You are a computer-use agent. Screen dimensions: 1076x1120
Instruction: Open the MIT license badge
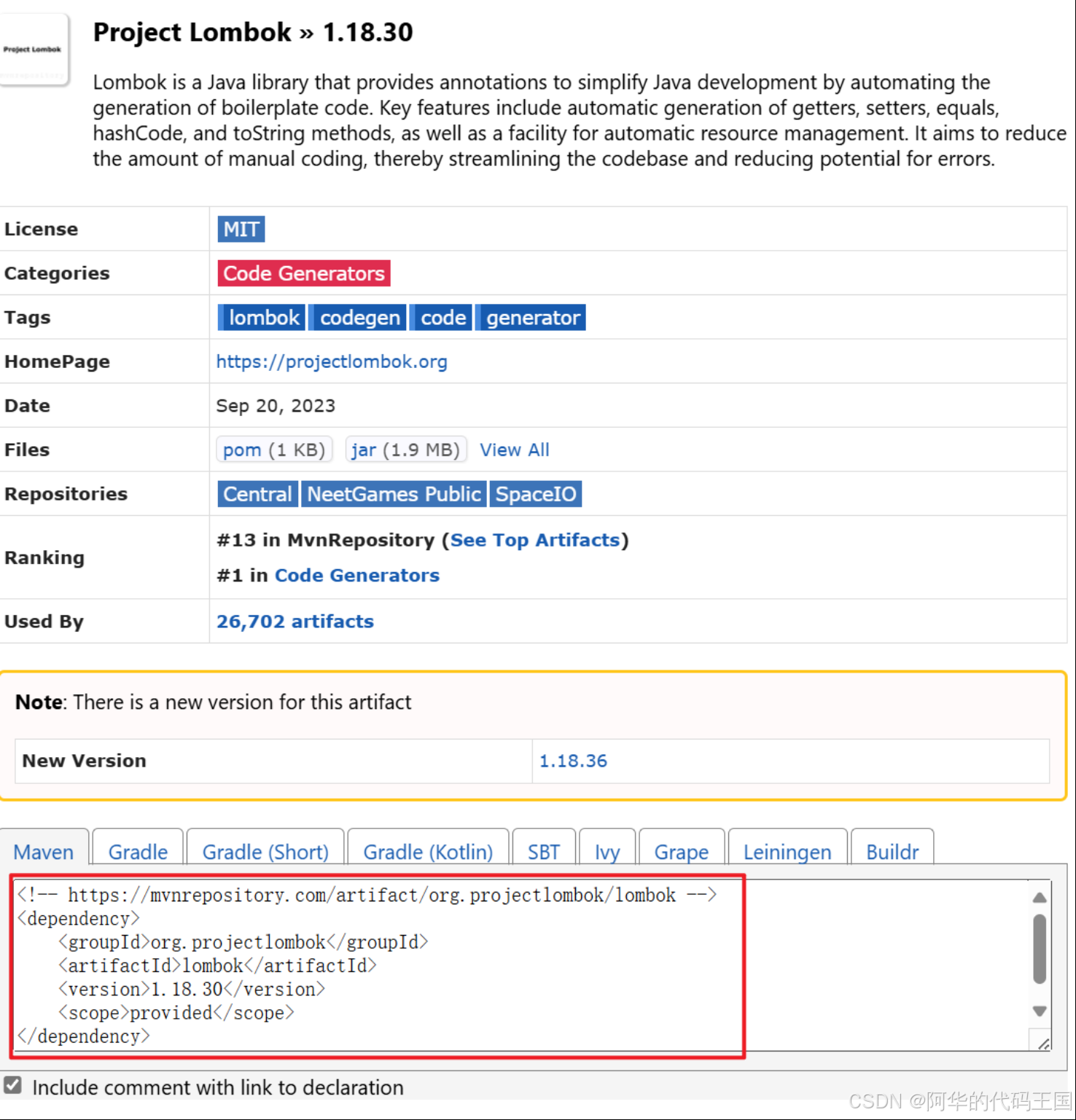tap(241, 229)
